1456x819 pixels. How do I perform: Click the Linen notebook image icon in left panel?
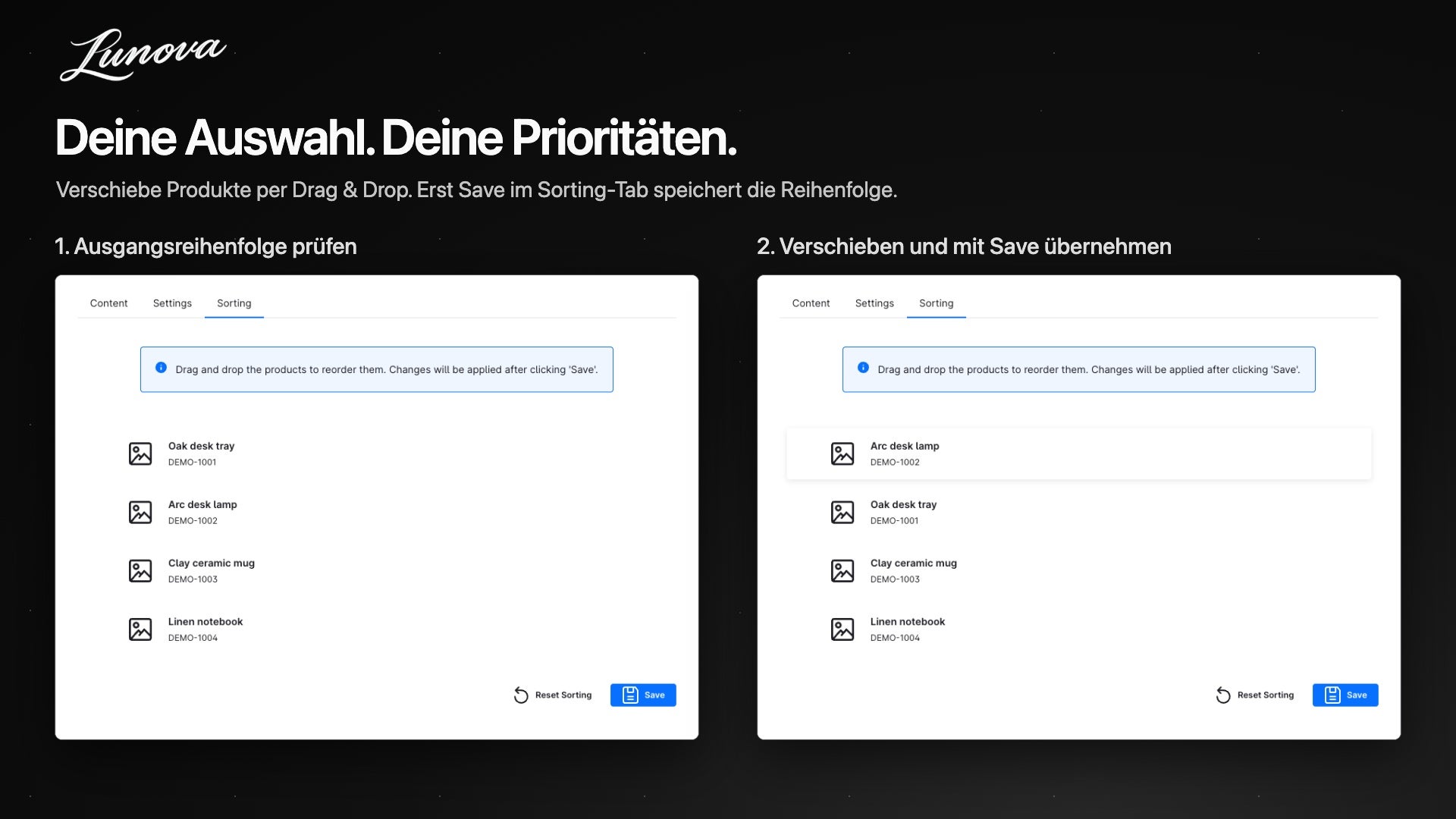pos(140,629)
